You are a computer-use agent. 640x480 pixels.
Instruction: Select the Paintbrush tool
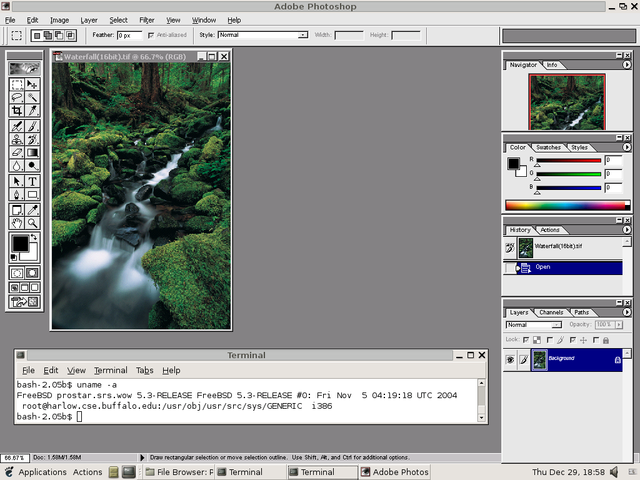coord(32,126)
